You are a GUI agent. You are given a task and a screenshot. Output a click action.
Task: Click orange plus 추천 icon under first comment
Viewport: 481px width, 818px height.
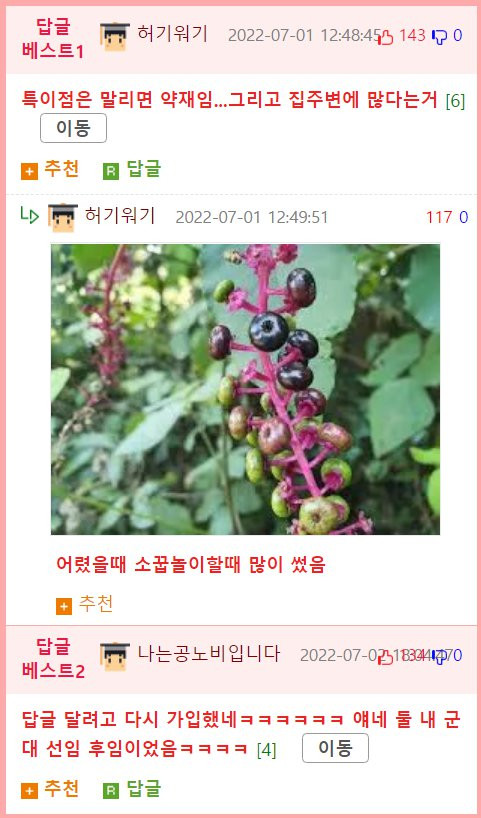tap(30, 172)
